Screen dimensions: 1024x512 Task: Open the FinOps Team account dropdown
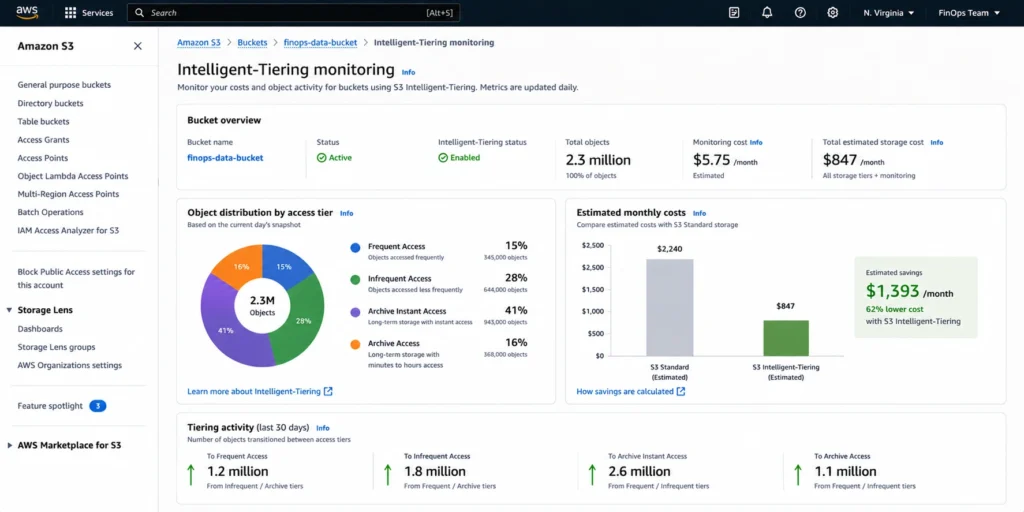pos(969,13)
